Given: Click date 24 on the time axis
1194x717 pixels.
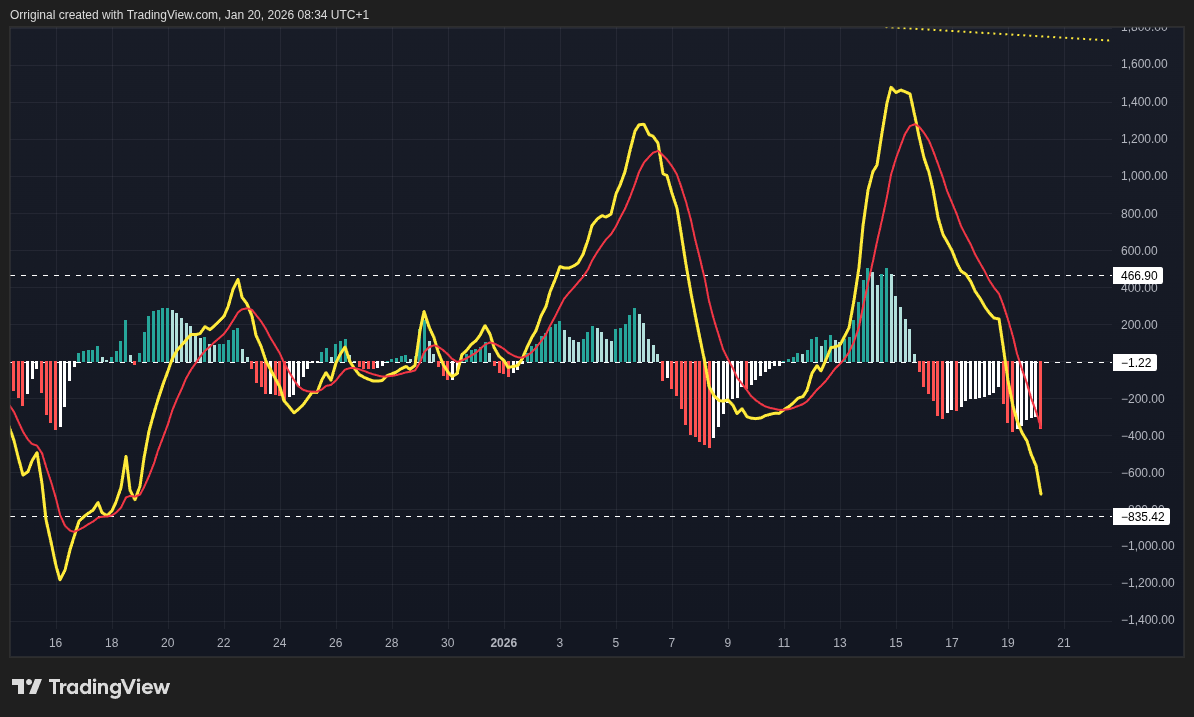Looking at the screenshot, I should (279, 643).
